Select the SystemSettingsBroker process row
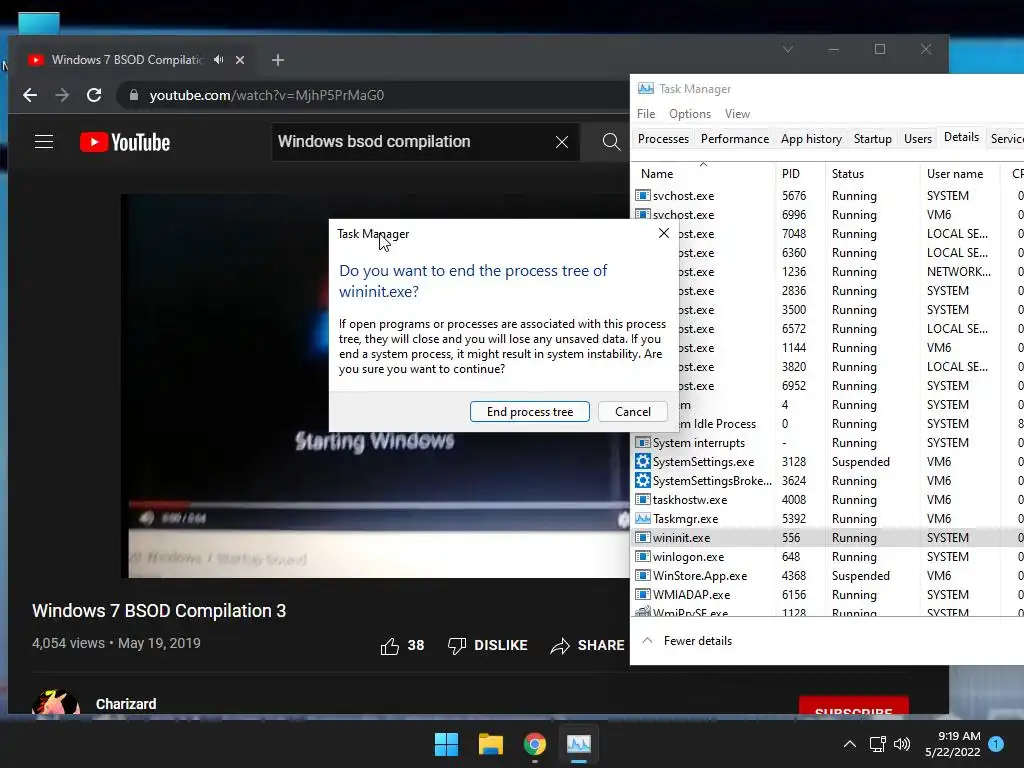The image size is (1024, 768). point(828,481)
